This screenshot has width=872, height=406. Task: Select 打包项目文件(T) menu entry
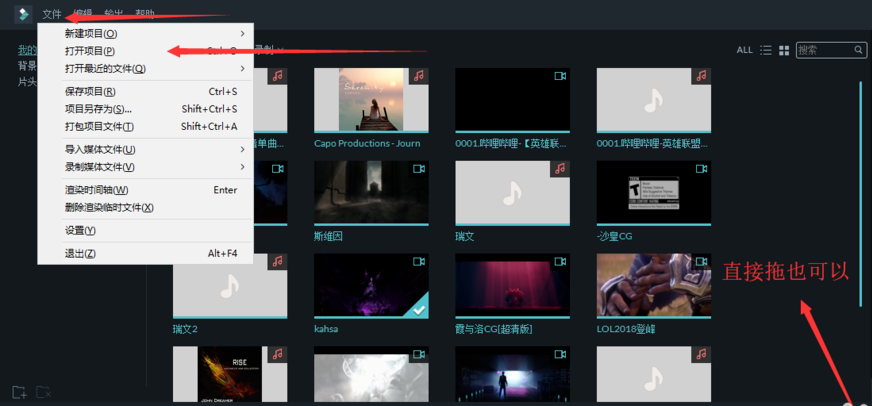point(146,127)
